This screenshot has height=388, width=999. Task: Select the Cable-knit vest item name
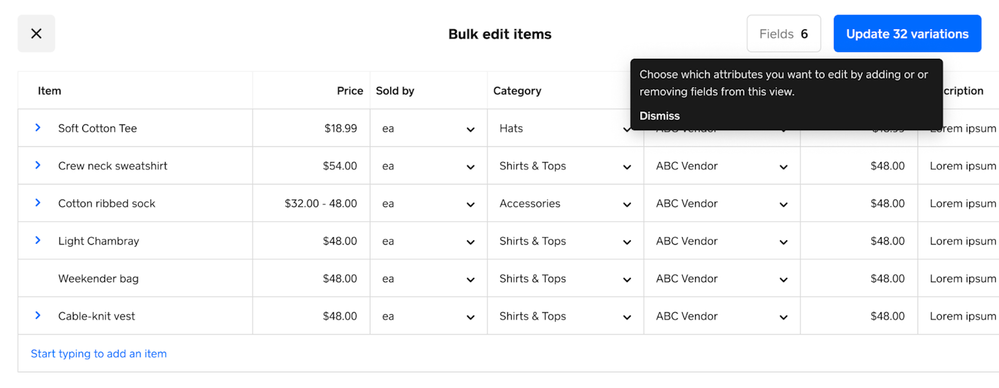(x=96, y=317)
